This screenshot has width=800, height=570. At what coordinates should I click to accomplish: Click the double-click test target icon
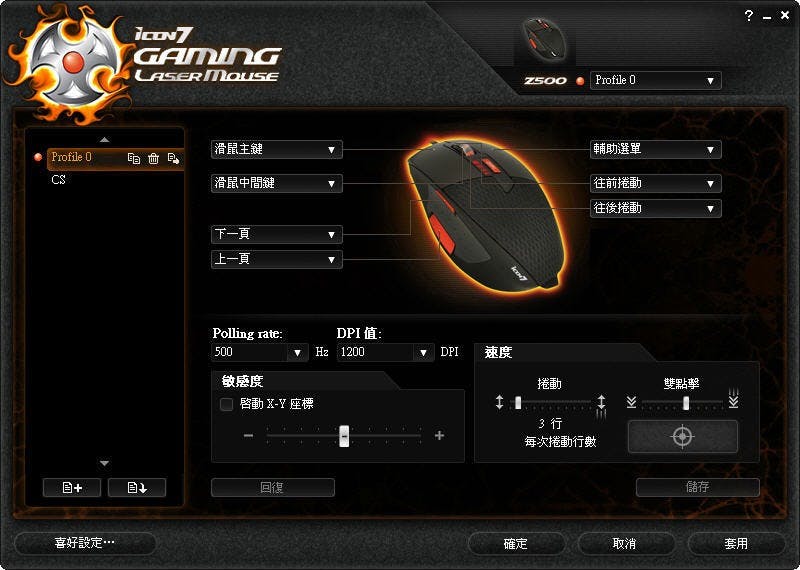(683, 437)
